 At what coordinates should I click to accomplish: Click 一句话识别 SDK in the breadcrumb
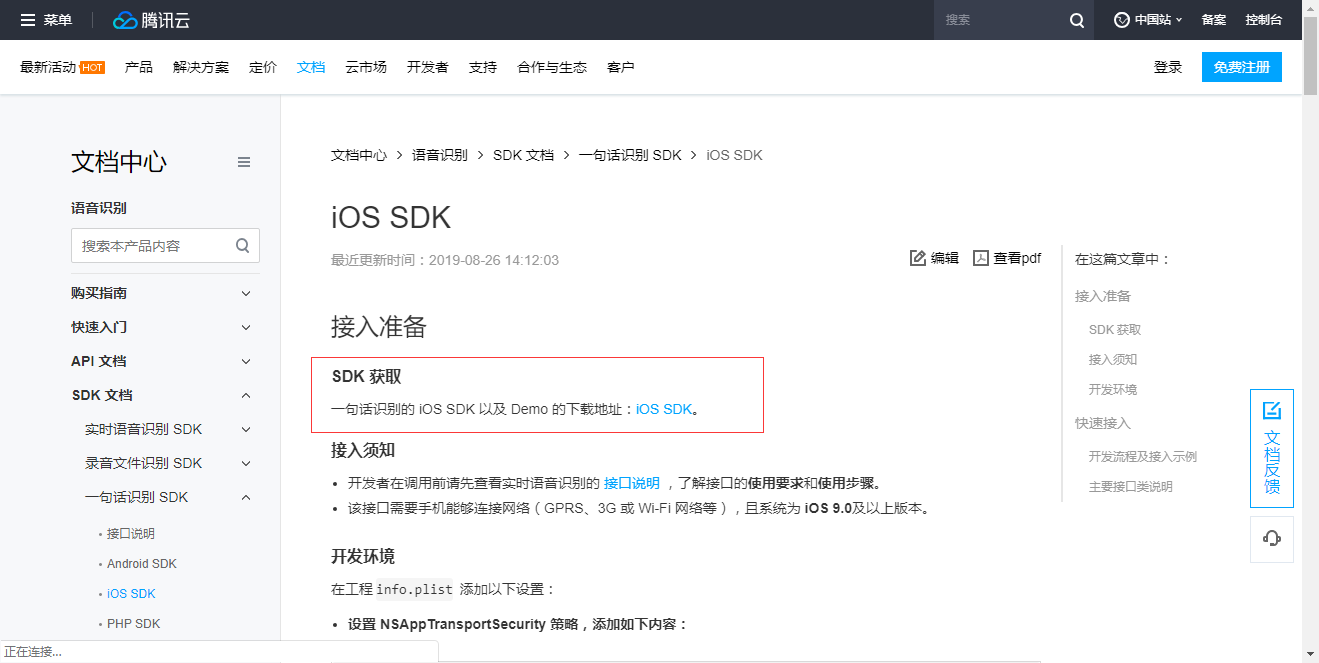coord(630,155)
